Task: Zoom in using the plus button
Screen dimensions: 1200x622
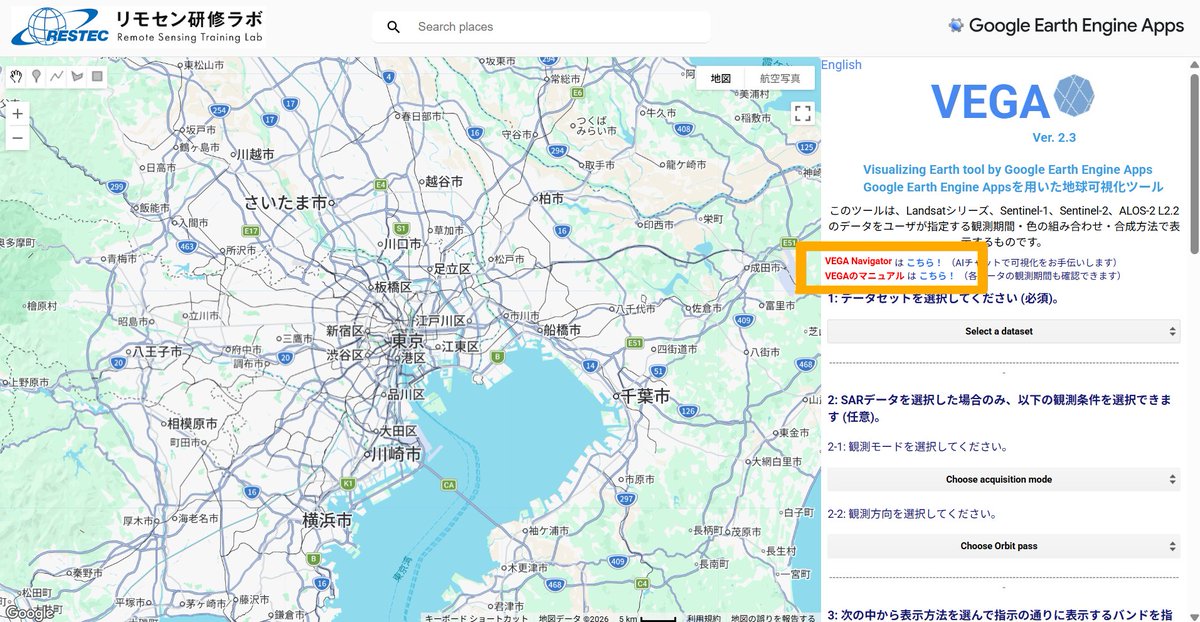Action: (17, 113)
